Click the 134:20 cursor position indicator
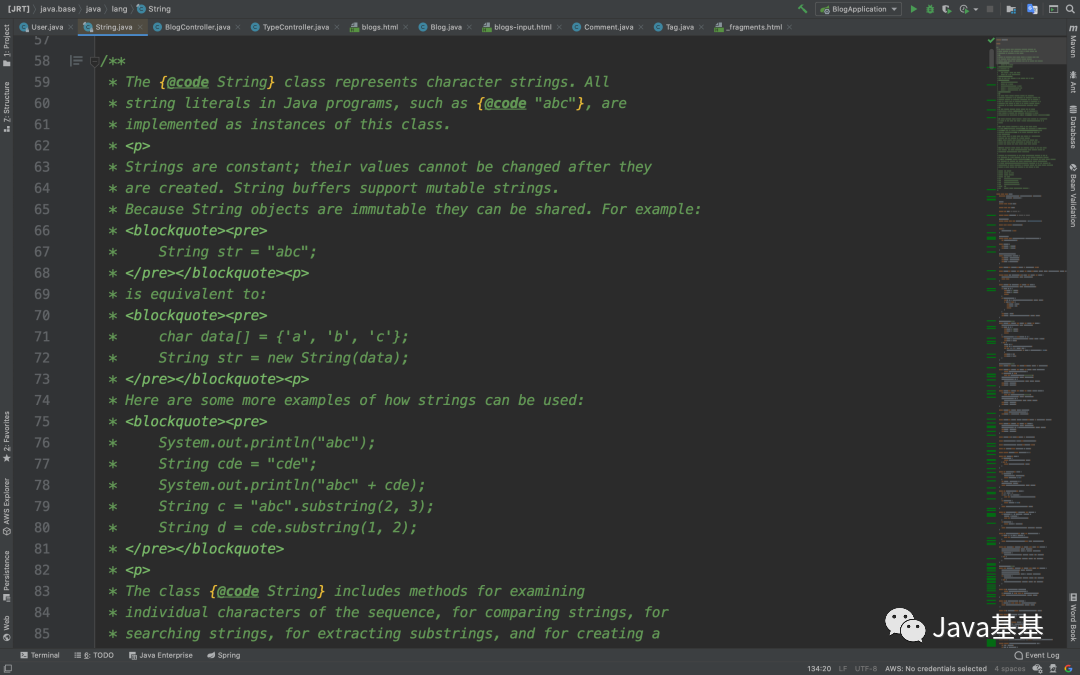The height and width of the screenshot is (675, 1080). (819, 669)
